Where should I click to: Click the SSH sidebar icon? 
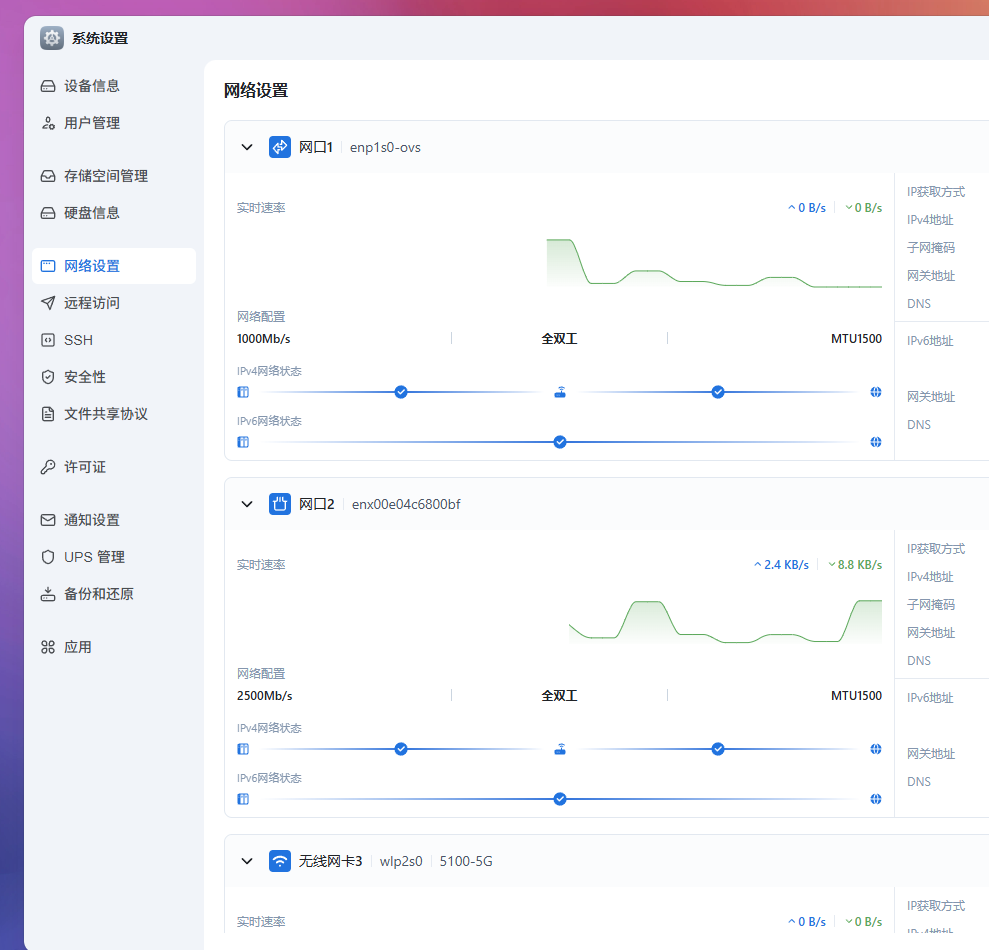point(48,339)
